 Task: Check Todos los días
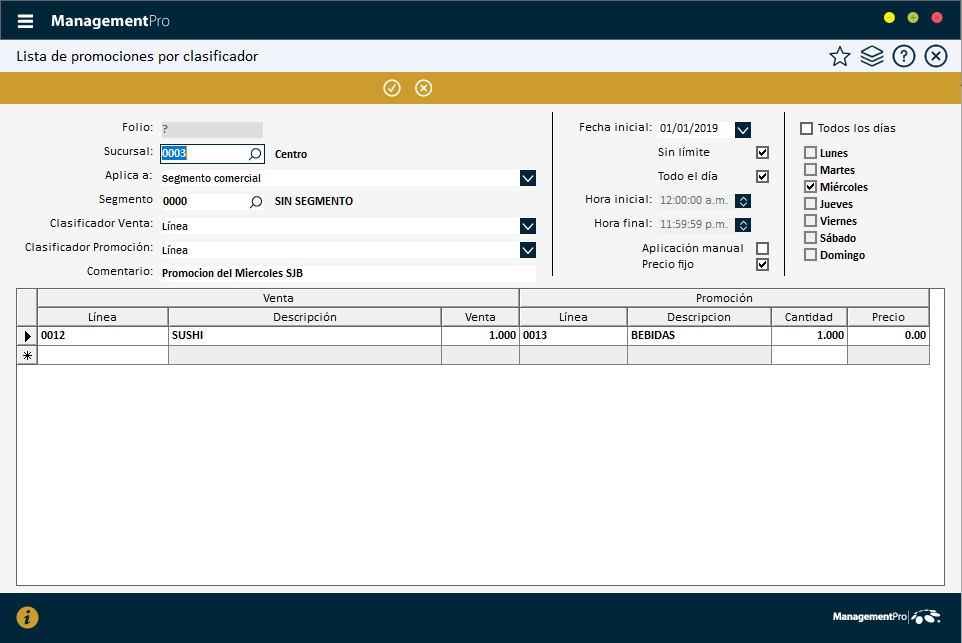point(807,129)
